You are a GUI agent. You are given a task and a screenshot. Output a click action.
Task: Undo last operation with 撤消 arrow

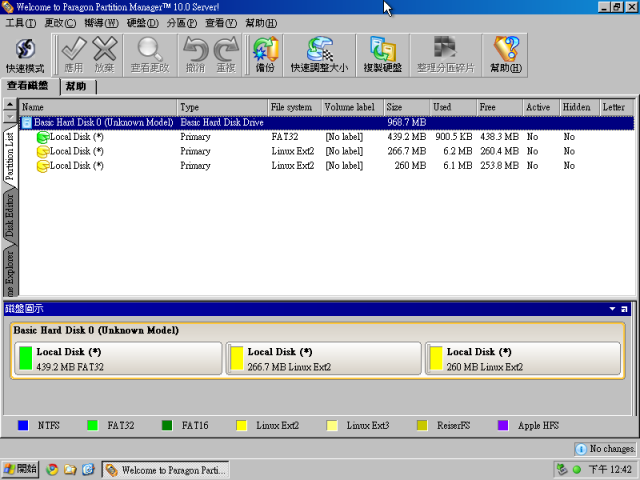(196, 55)
